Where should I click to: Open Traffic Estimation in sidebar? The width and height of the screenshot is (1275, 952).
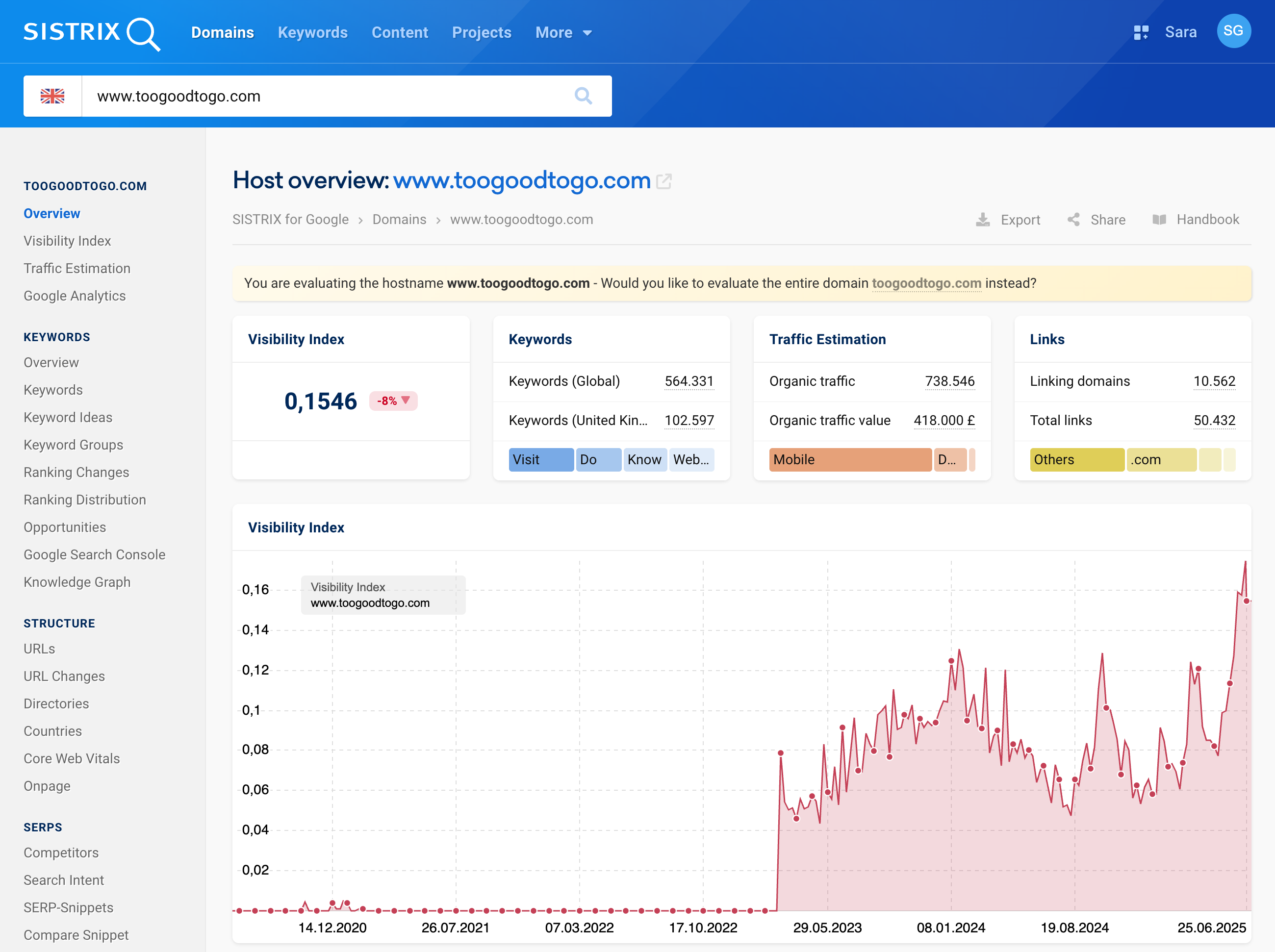[77, 269]
